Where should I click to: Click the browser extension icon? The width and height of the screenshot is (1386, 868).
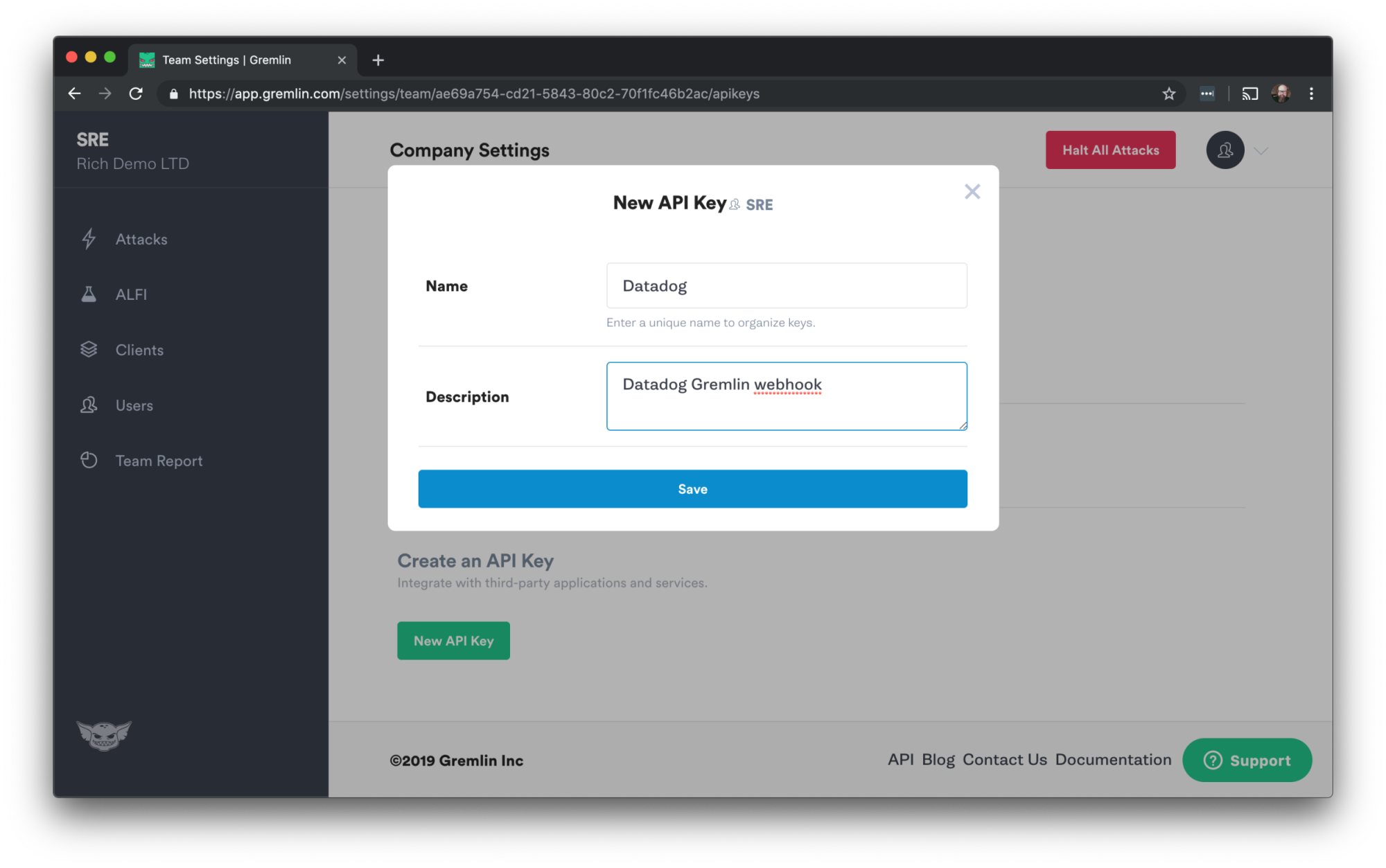[1207, 94]
